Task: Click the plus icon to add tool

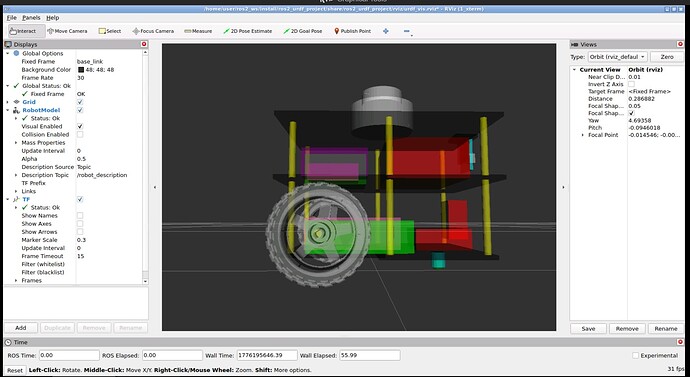Action: coord(386,31)
